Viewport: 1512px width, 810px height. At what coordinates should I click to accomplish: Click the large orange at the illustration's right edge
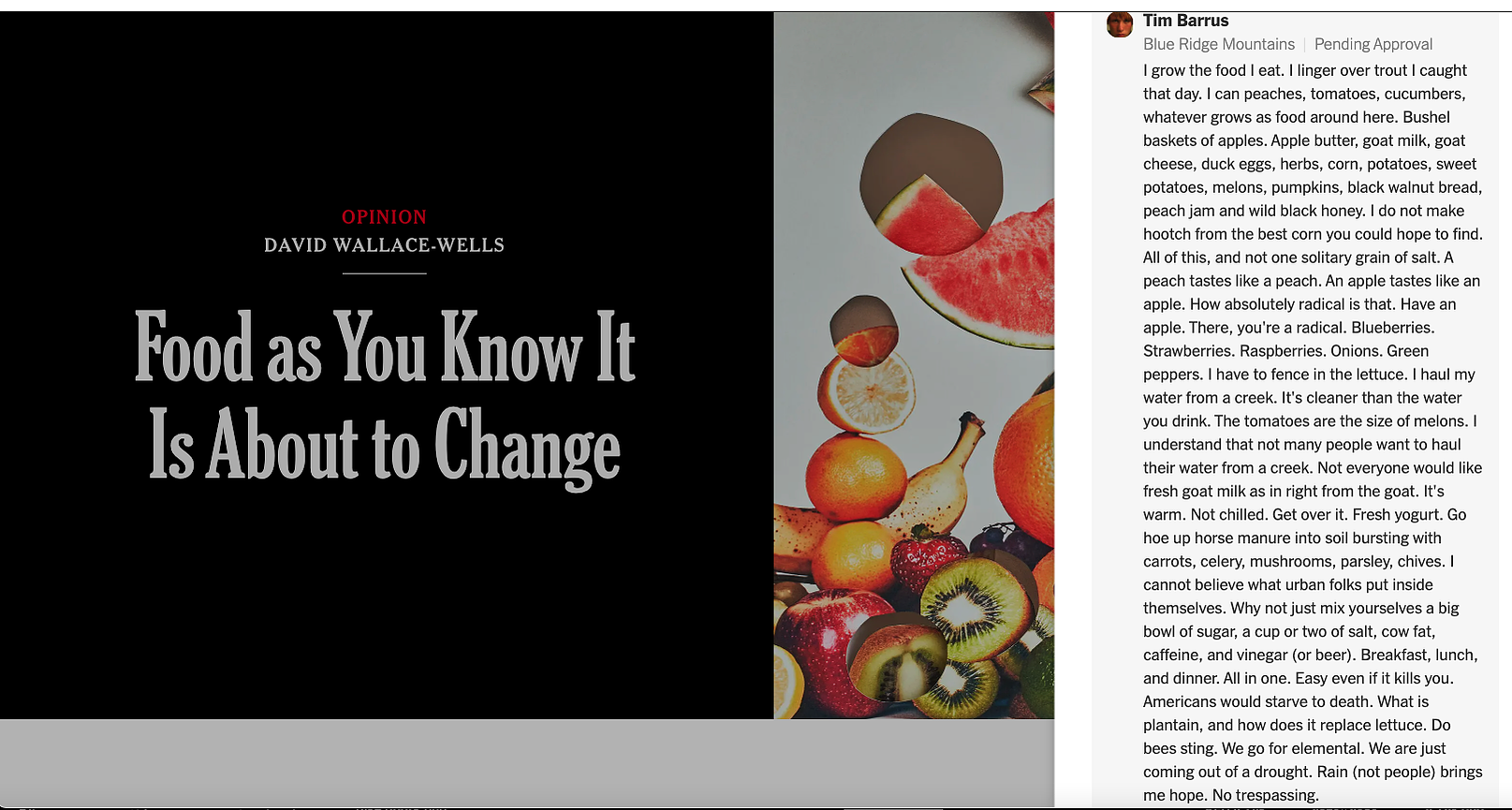coord(1025,468)
